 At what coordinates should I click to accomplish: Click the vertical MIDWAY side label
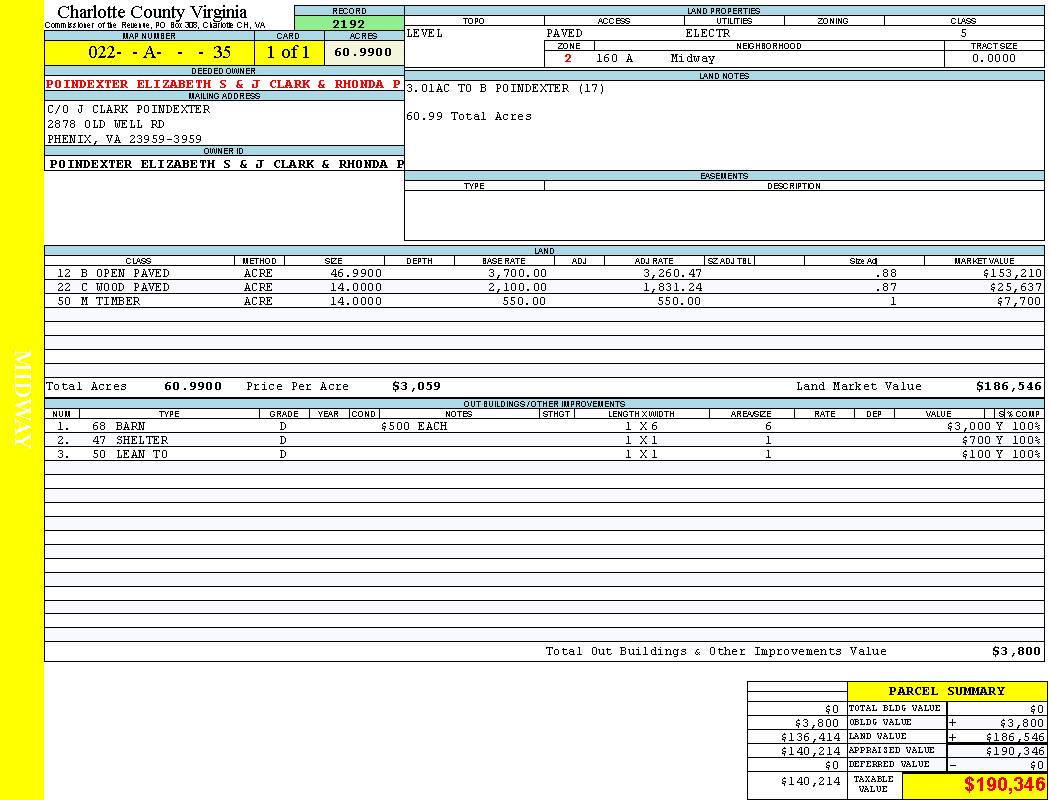point(22,400)
